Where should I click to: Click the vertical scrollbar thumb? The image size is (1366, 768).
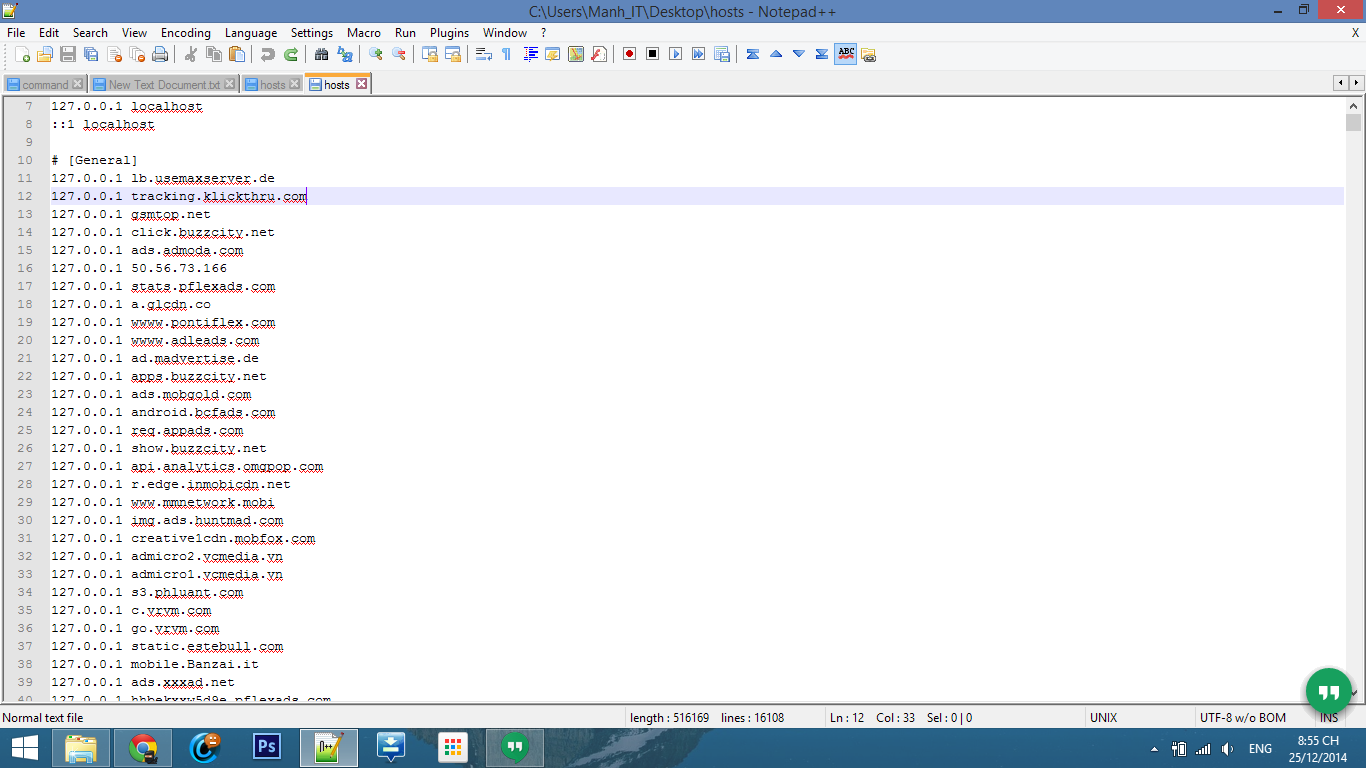1354,123
